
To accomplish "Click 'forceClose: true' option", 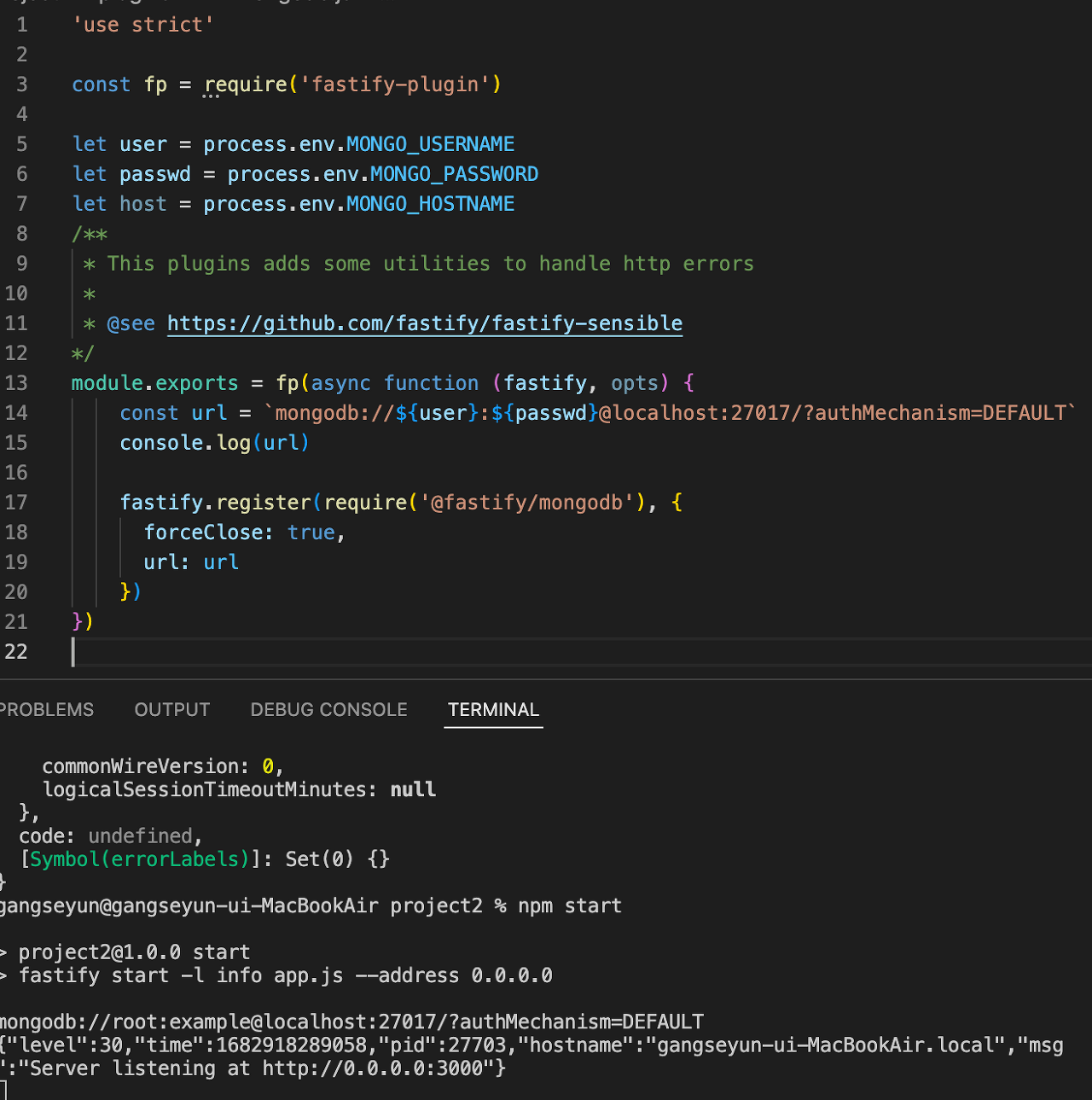I will [244, 533].
